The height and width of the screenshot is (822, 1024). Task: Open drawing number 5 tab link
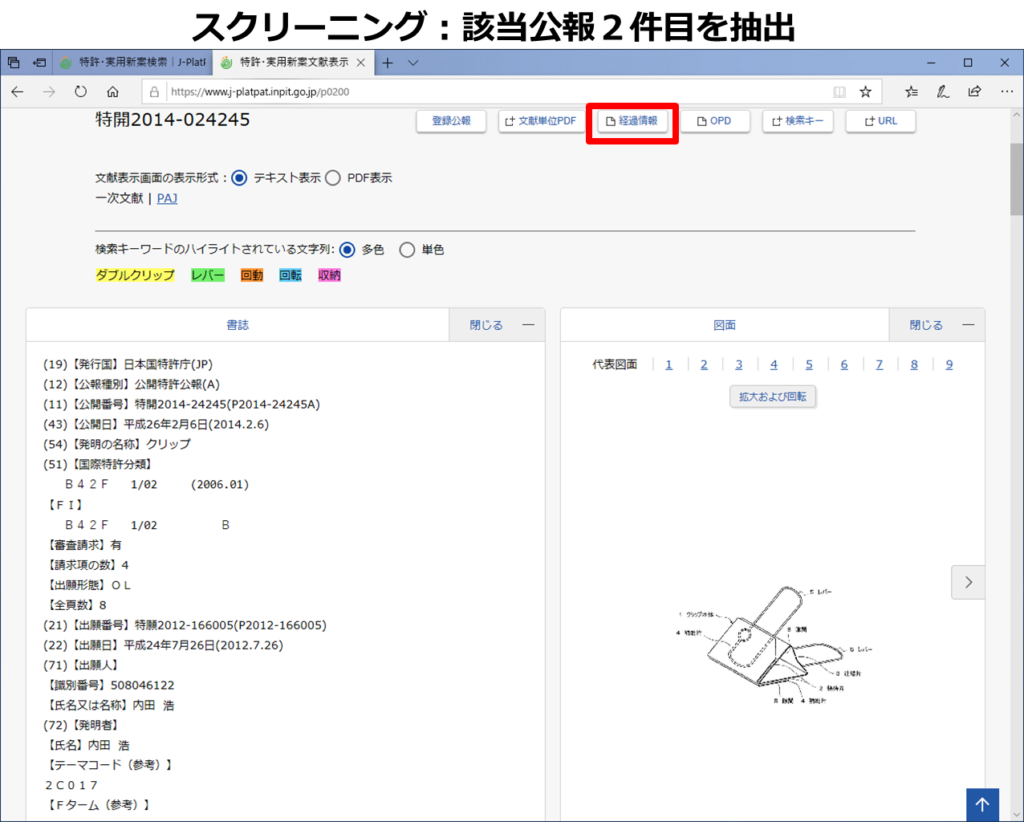tap(809, 365)
